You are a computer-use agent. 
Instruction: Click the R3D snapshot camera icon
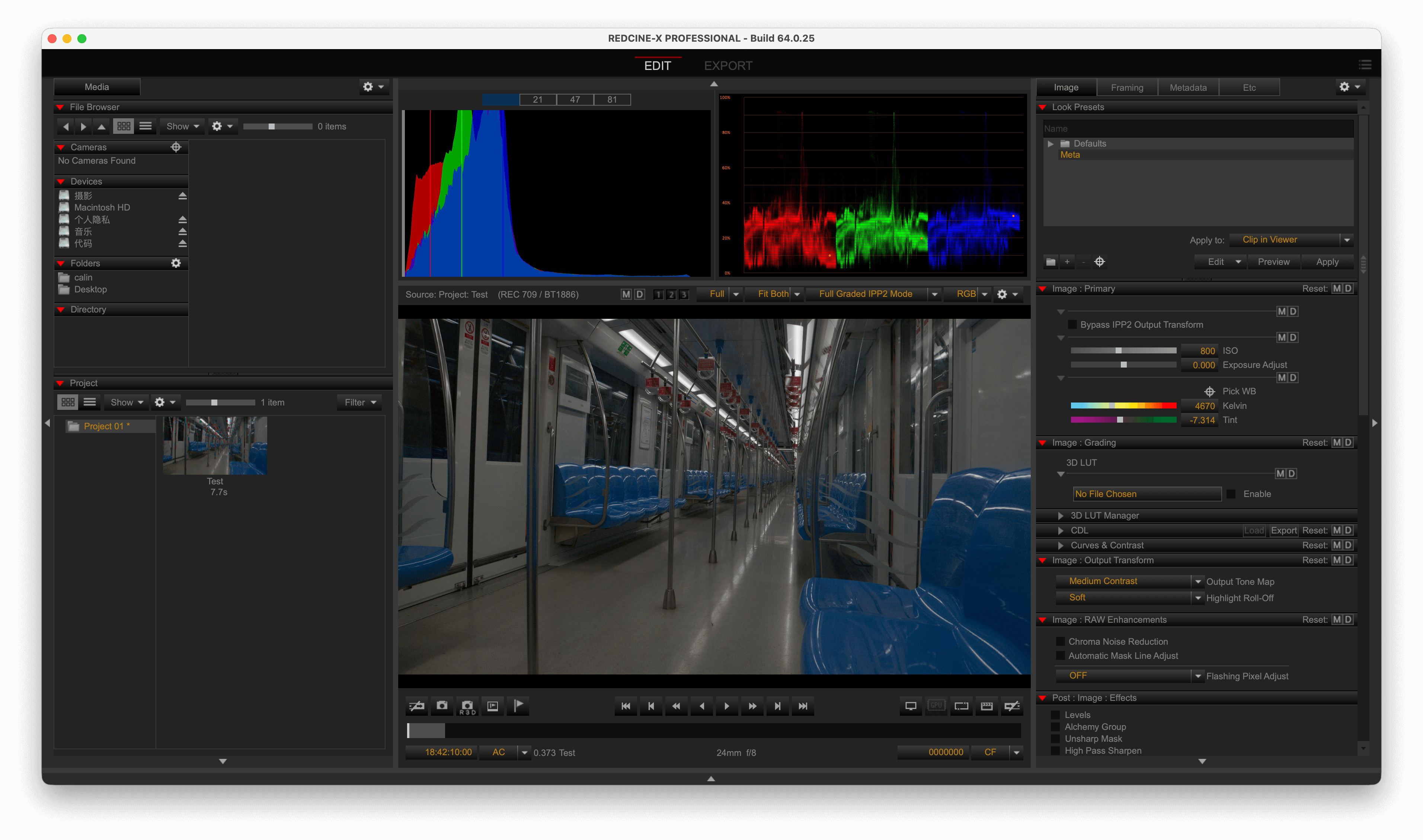pyautogui.click(x=467, y=706)
